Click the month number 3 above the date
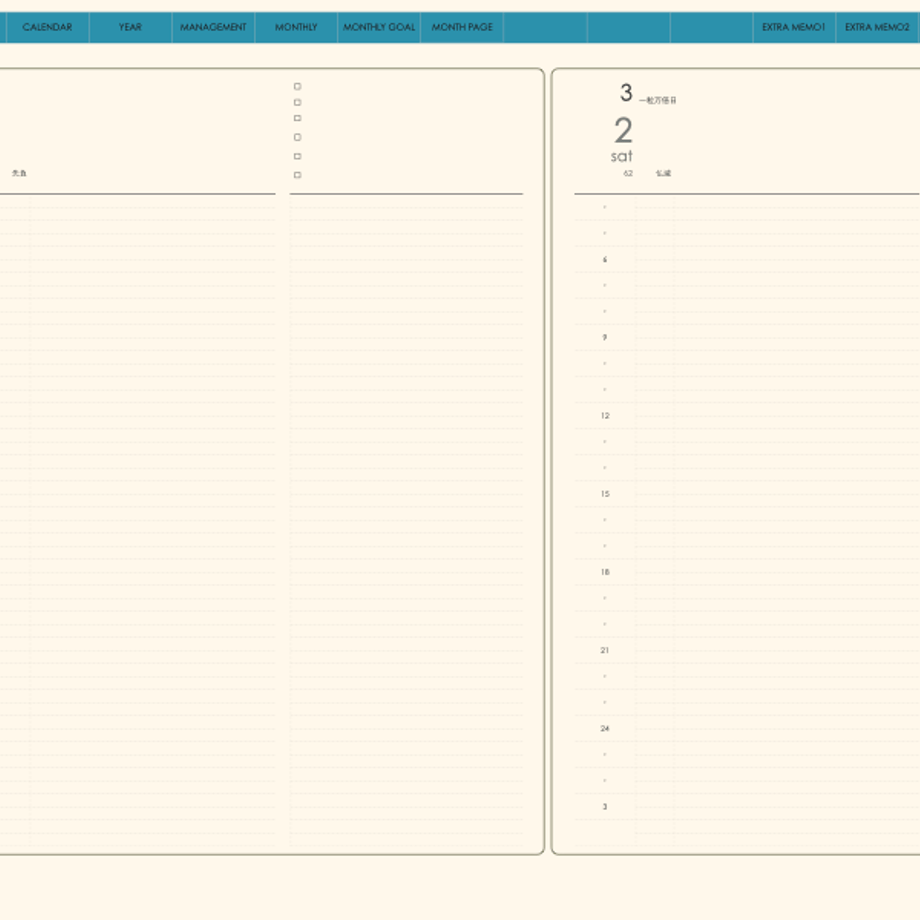 pos(626,93)
